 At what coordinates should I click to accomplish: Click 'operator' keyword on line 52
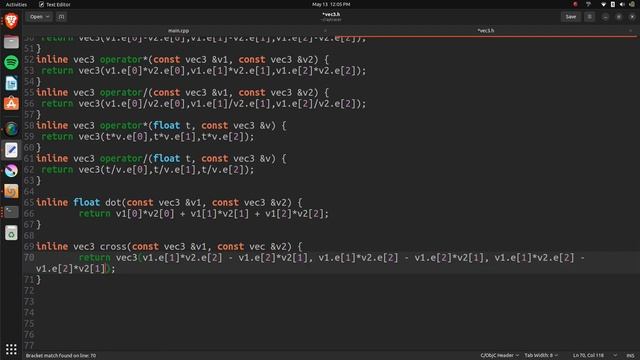pyautogui.click(x=121, y=60)
